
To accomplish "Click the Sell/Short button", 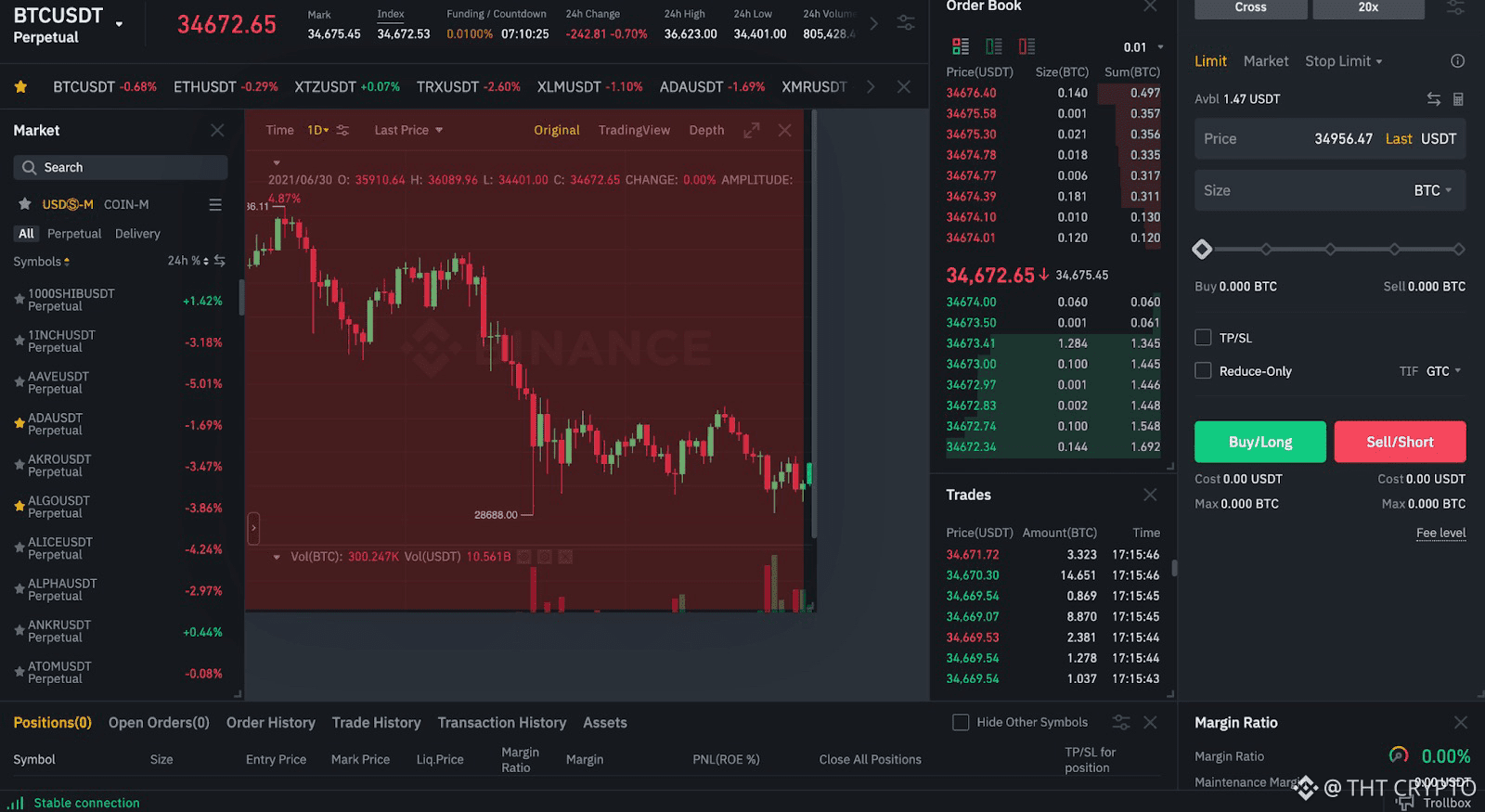I will [1400, 442].
